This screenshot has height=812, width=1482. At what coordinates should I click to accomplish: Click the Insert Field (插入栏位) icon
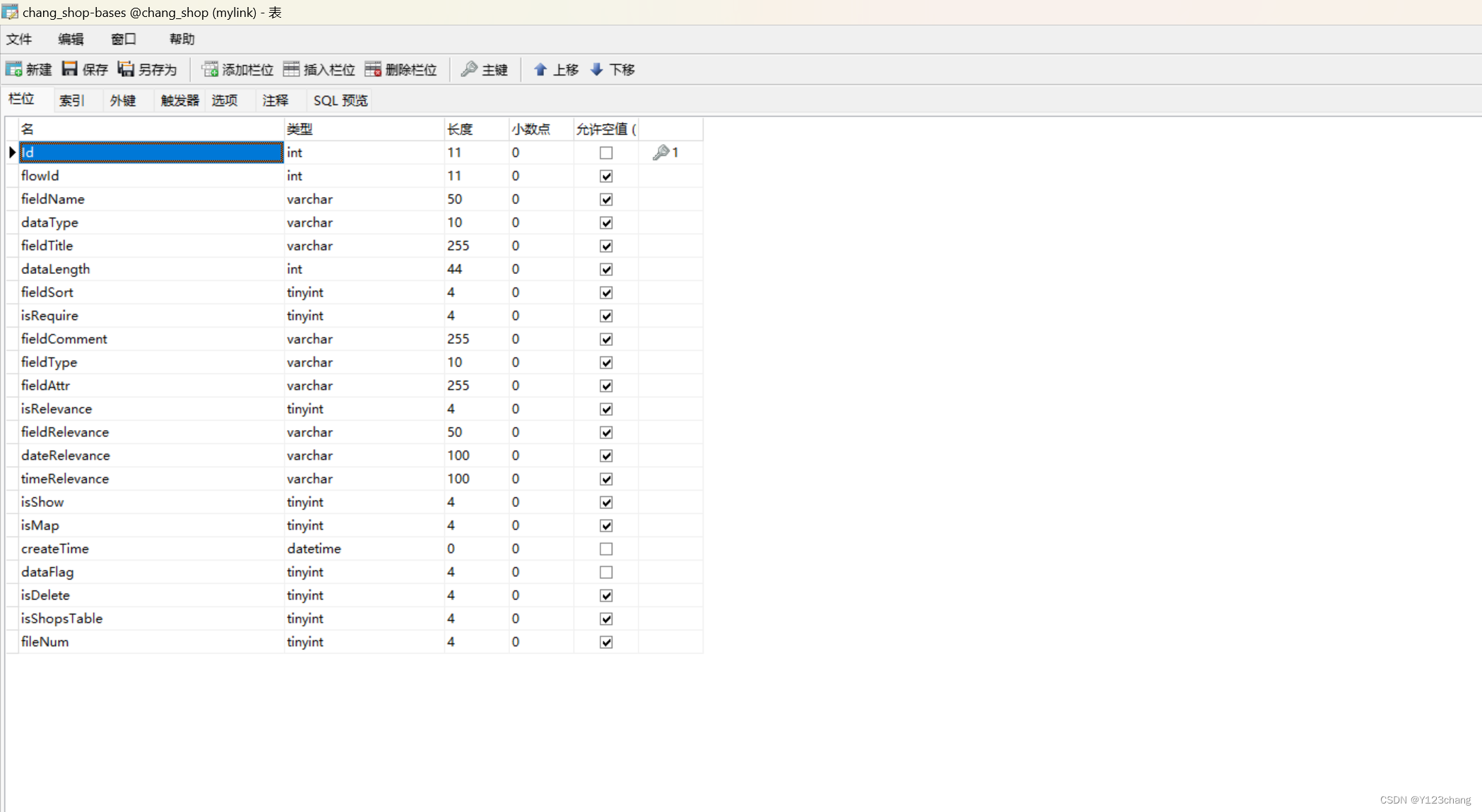pyautogui.click(x=291, y=68)
